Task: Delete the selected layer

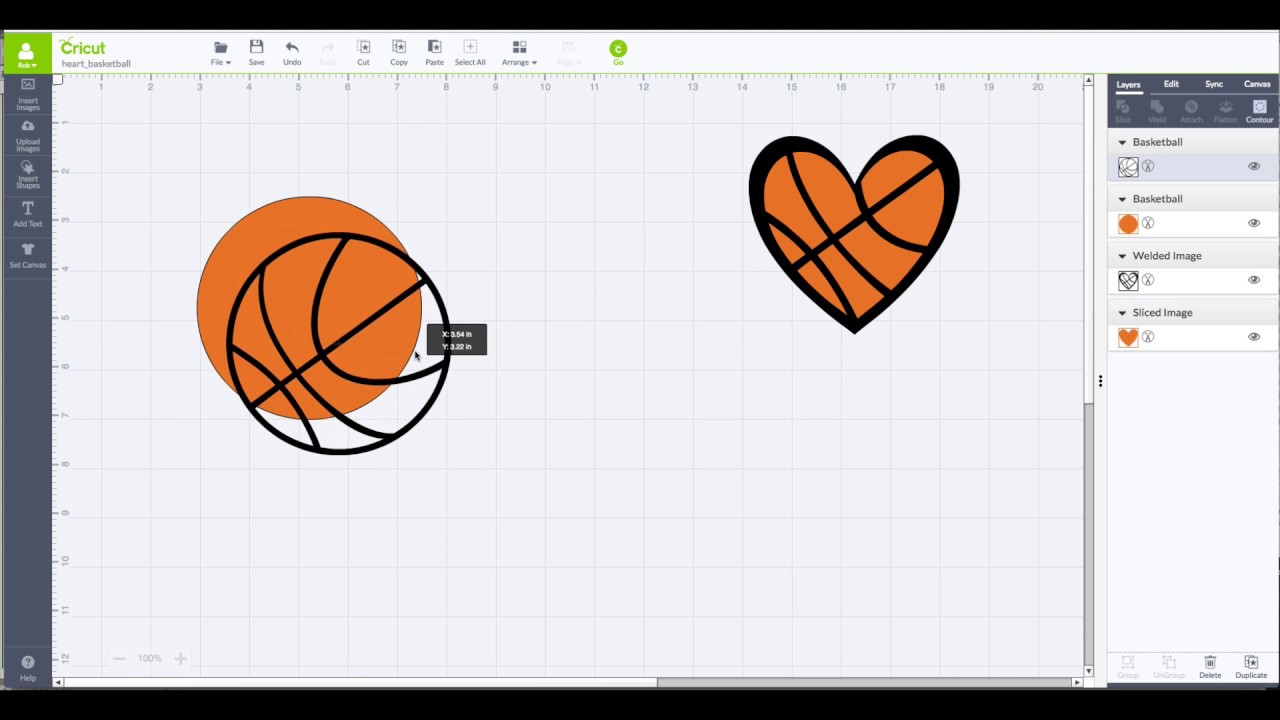Action: tap(1210, 667)
